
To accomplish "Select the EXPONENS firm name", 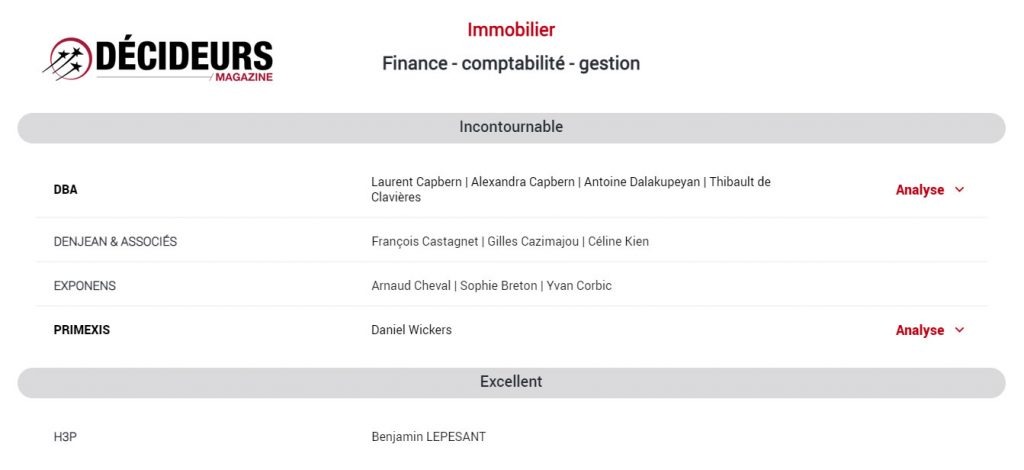I will point(85,286).
